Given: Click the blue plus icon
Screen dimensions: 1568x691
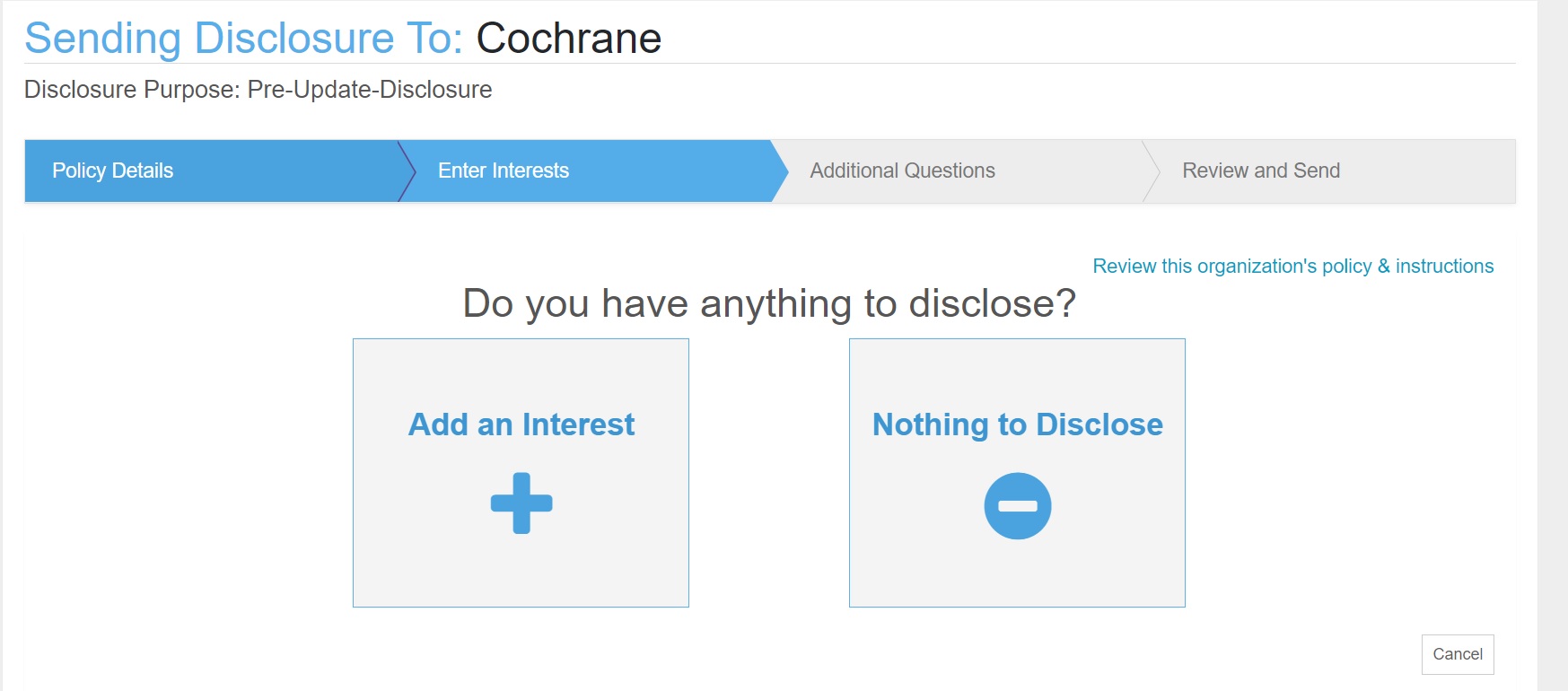Looking at the screenshot, I should click(x=521, y=503).
